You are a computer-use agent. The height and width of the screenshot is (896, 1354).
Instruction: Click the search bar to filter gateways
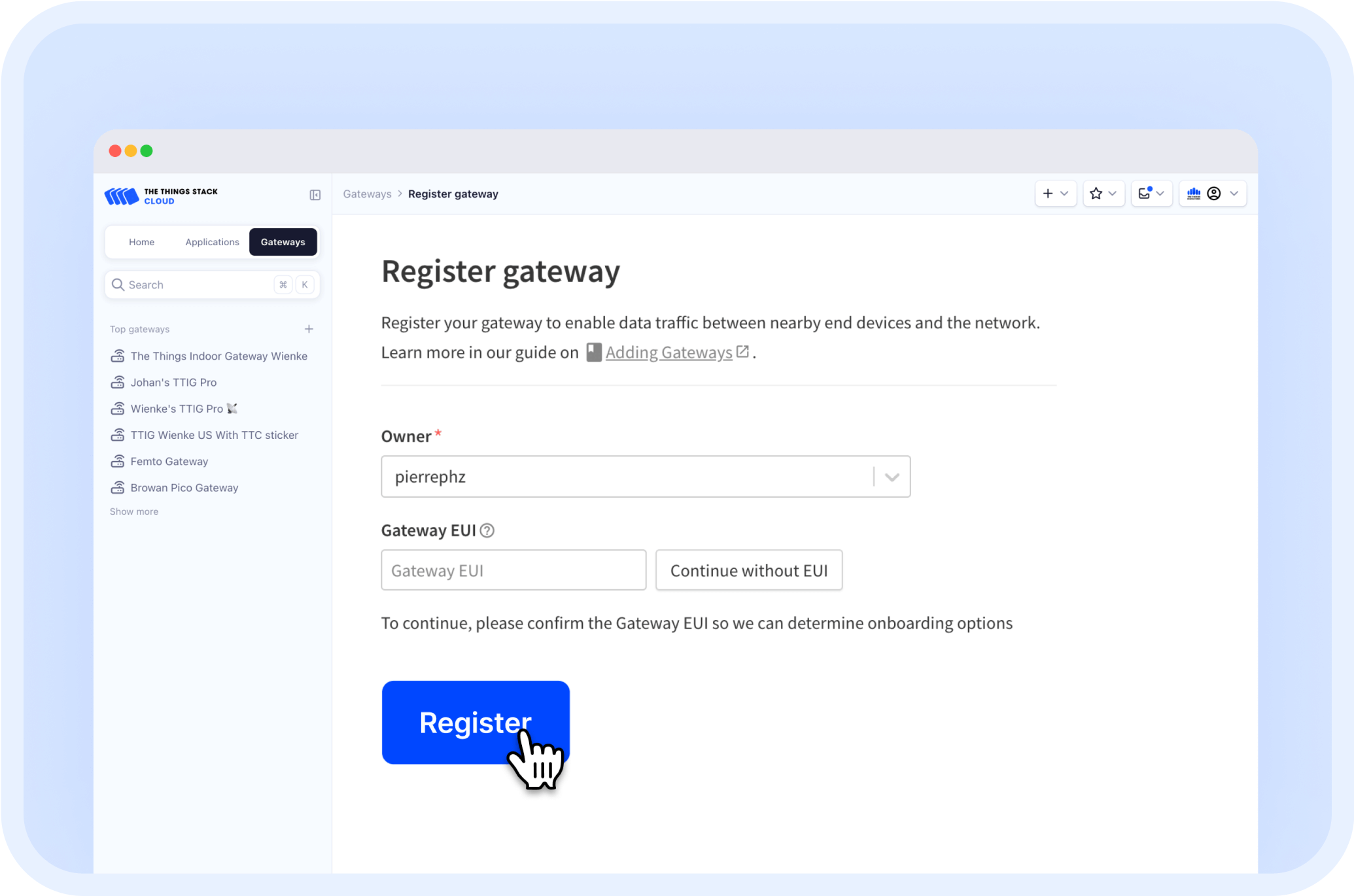pyautogui.click(x=212, y=285)
